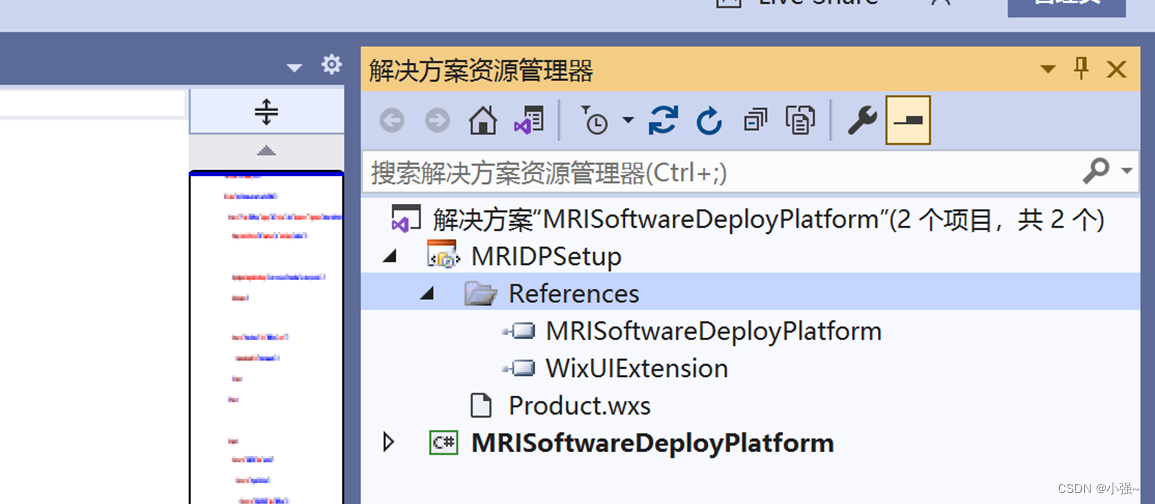Click the C# project icon
Screen dimensions: 1155x504
coord(444,442)
